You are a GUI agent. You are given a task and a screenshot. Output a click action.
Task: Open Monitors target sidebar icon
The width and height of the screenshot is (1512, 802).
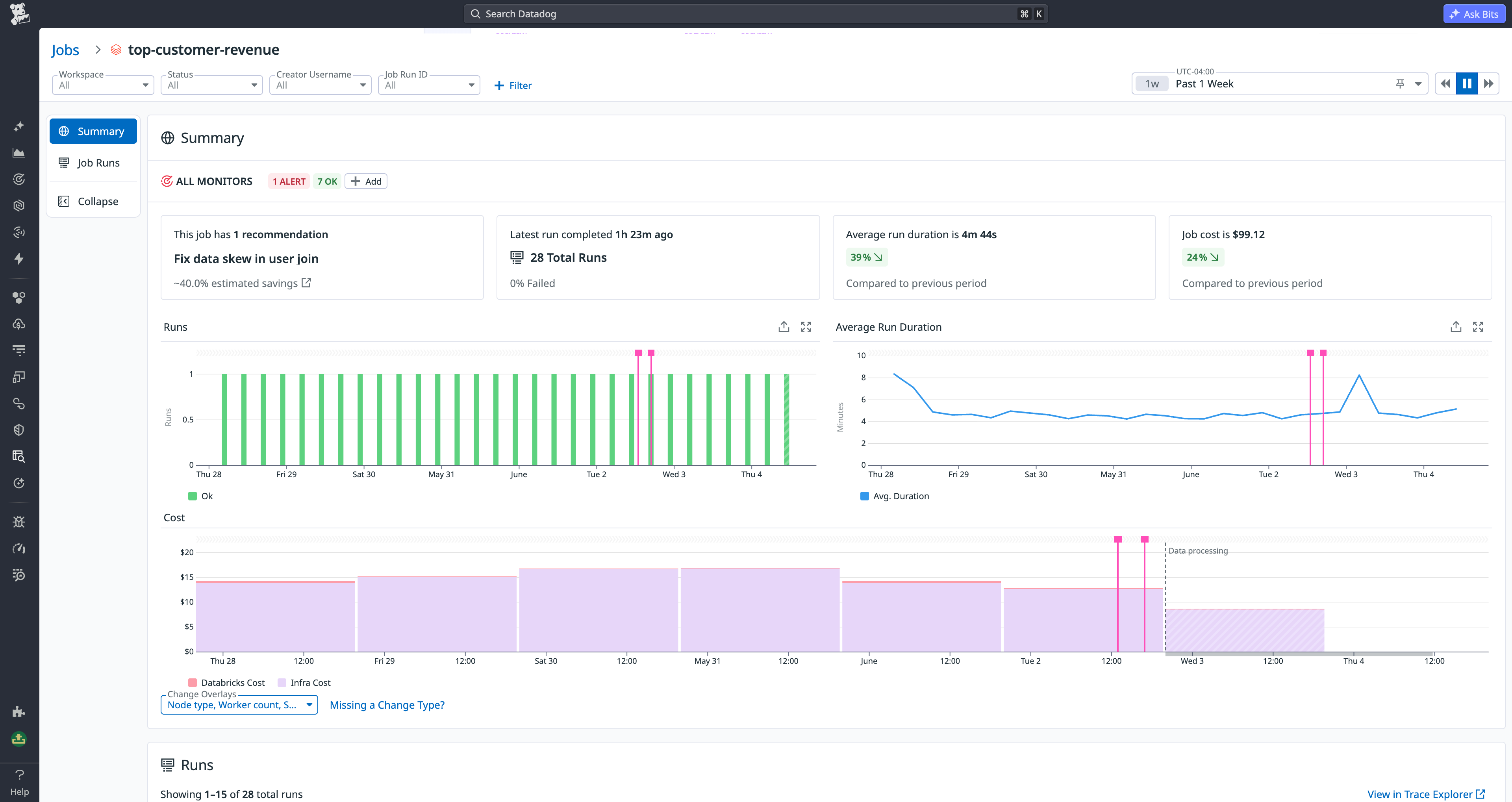[x=19, y=179]
